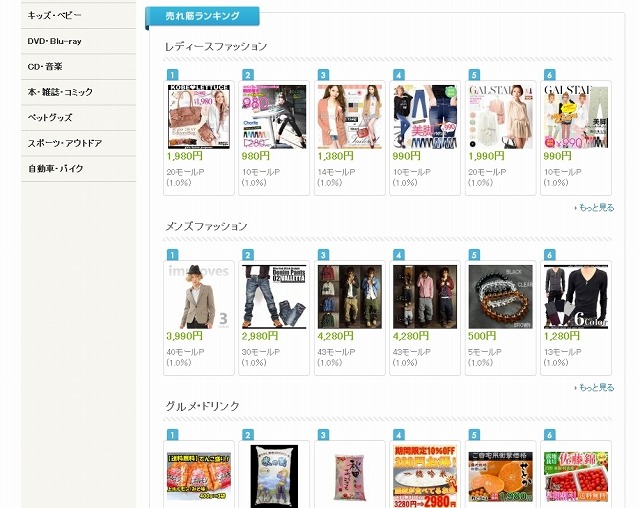Open the ladies 1,380円 cardigan thumbnail
Viewport: 640px width, 508px height.
click(x=350, y=117)
